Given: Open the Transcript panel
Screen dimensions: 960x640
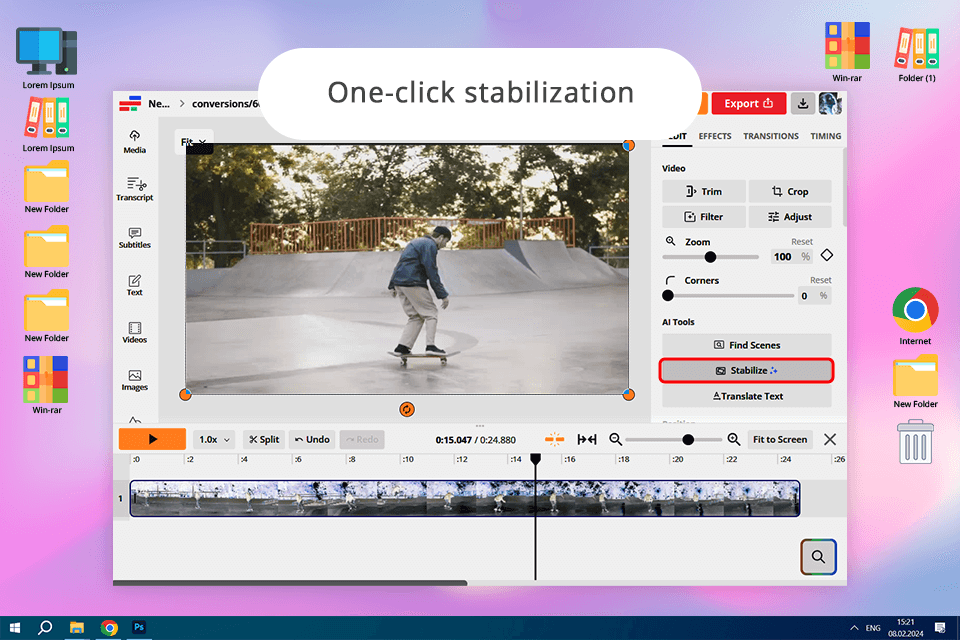Looking at the screenshot, I should pos(135,189).
